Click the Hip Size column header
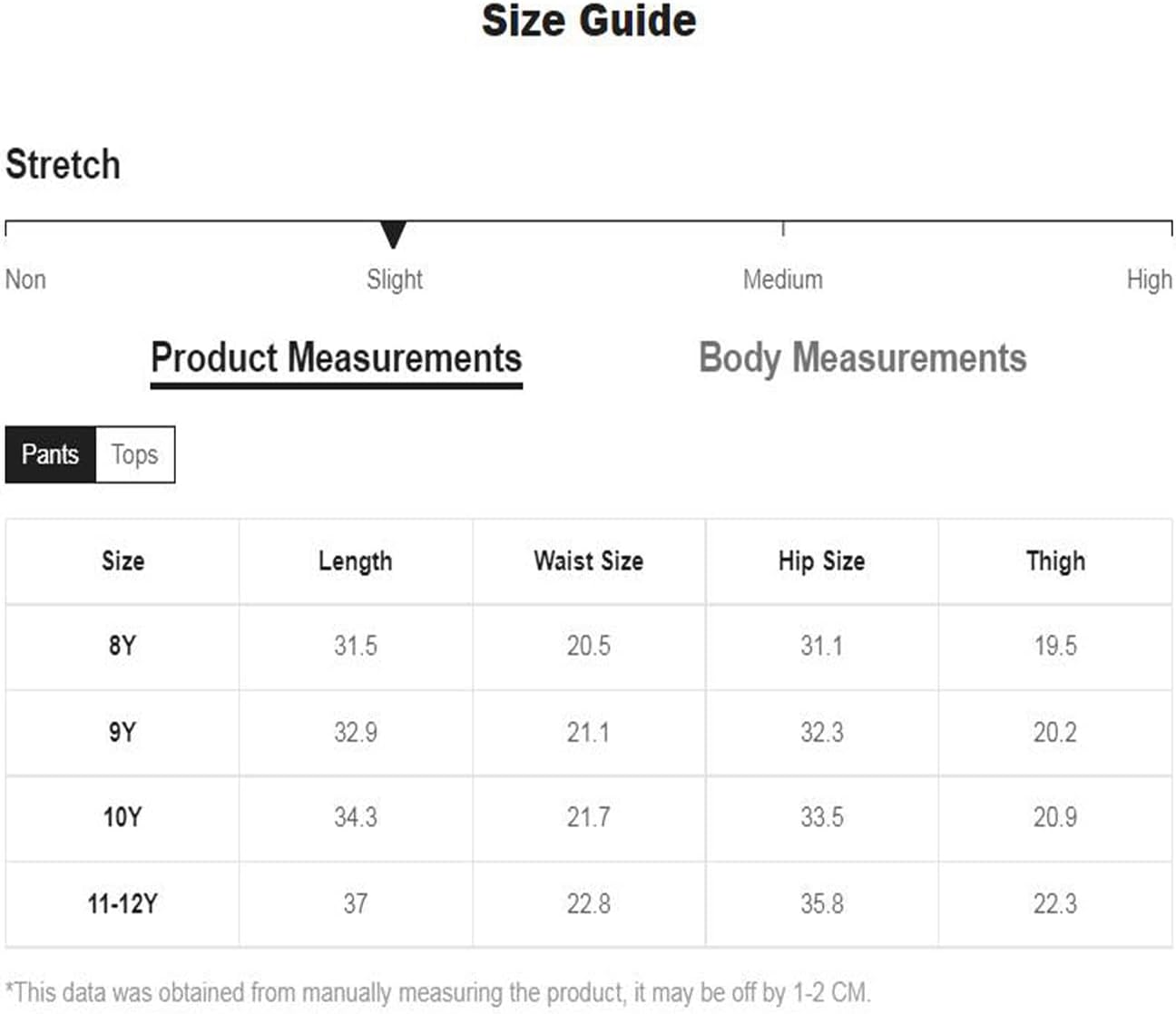This screenshot has height=1014, width=1176. point(822,561)
